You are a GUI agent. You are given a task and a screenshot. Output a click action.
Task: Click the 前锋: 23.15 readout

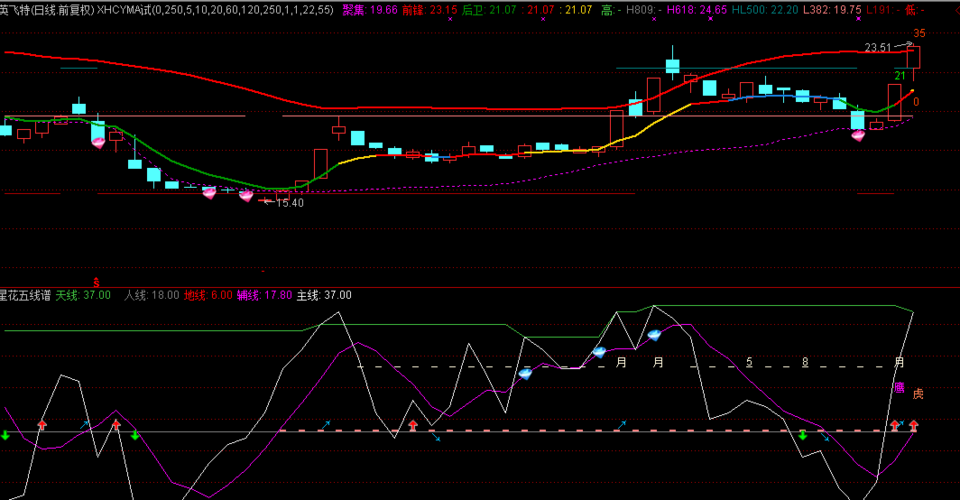429,10
